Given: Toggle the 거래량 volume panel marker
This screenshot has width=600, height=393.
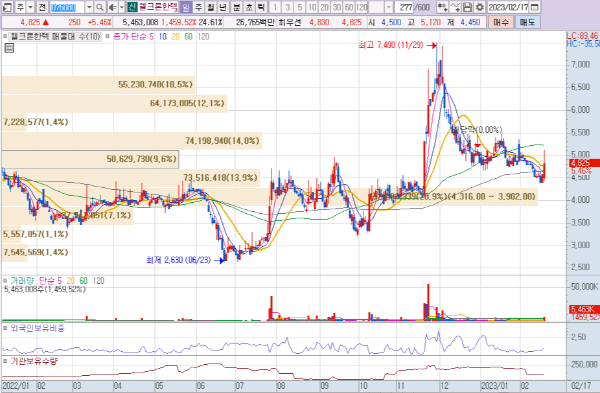Looking at the screenshot, I should pyautogui.click(x=5, y=281).
